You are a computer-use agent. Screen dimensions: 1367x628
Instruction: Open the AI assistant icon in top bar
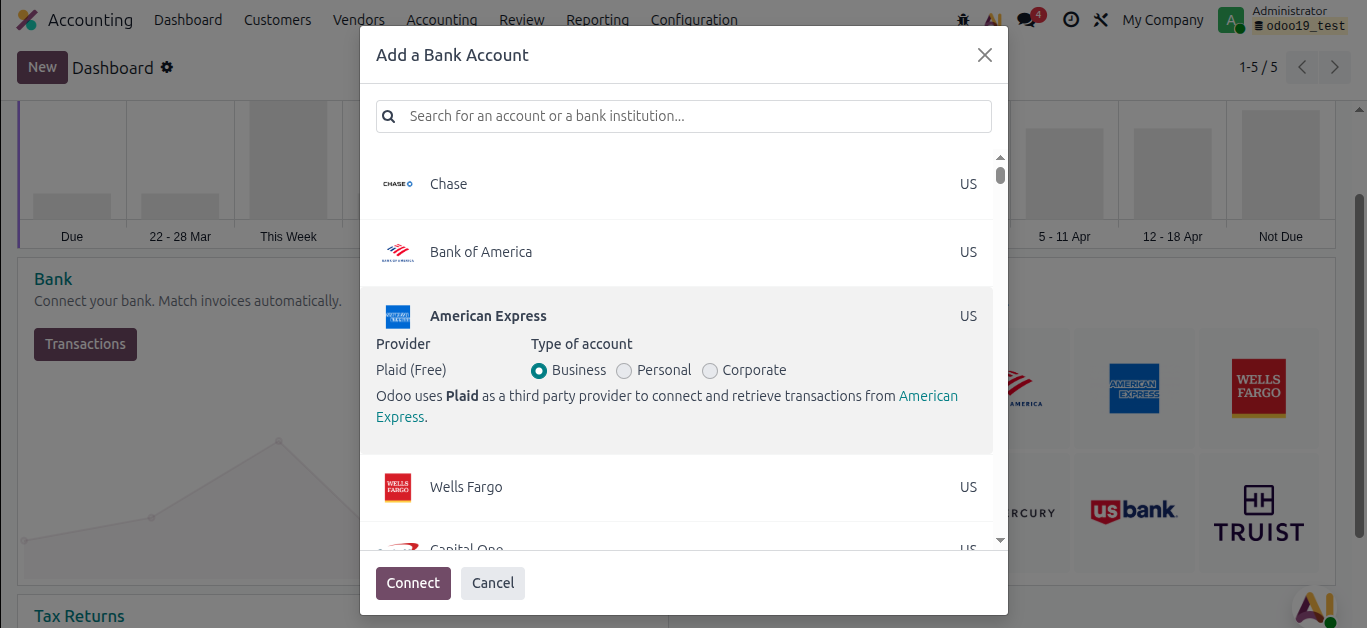tap(993, 20)
